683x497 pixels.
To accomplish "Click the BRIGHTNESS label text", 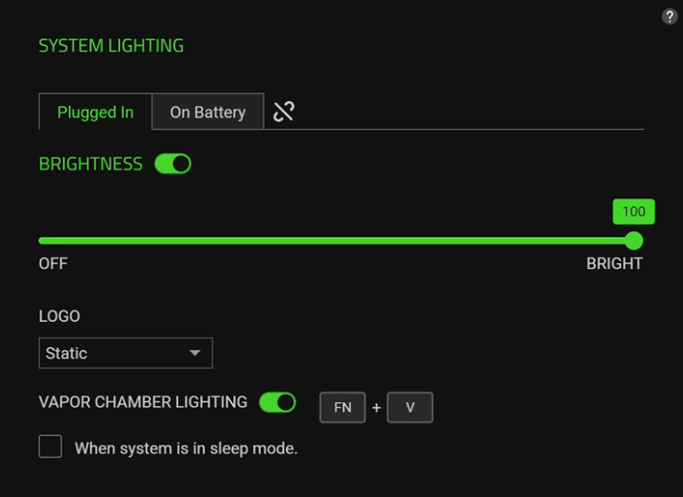I will pos(91,164).
